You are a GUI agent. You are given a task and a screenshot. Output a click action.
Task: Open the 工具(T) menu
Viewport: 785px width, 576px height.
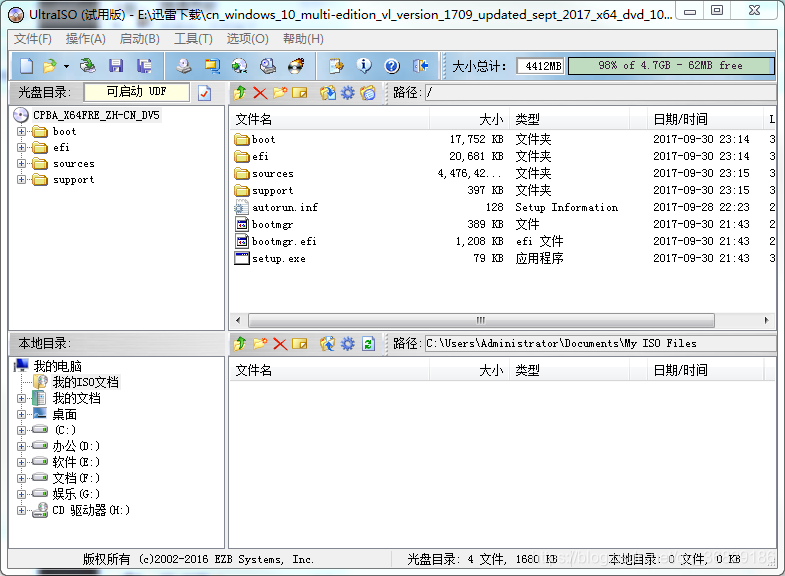coord(193,39)
